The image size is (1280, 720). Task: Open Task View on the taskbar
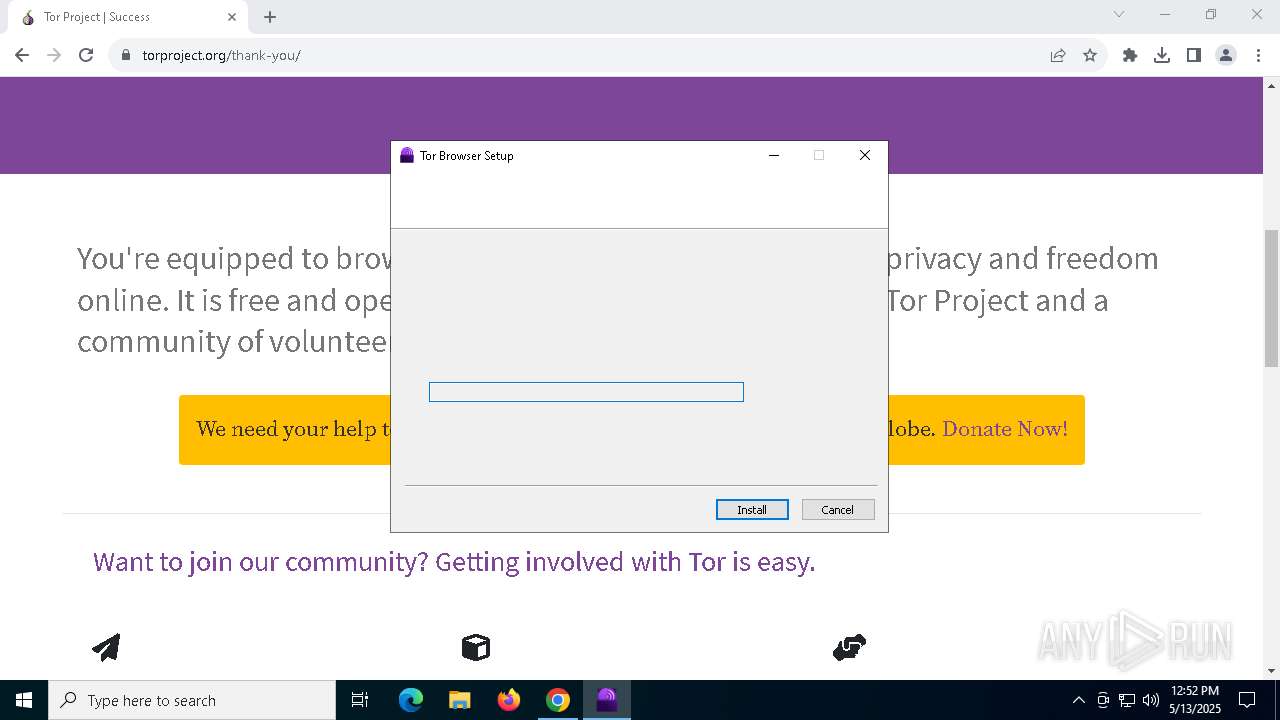[x=360, y=700]
